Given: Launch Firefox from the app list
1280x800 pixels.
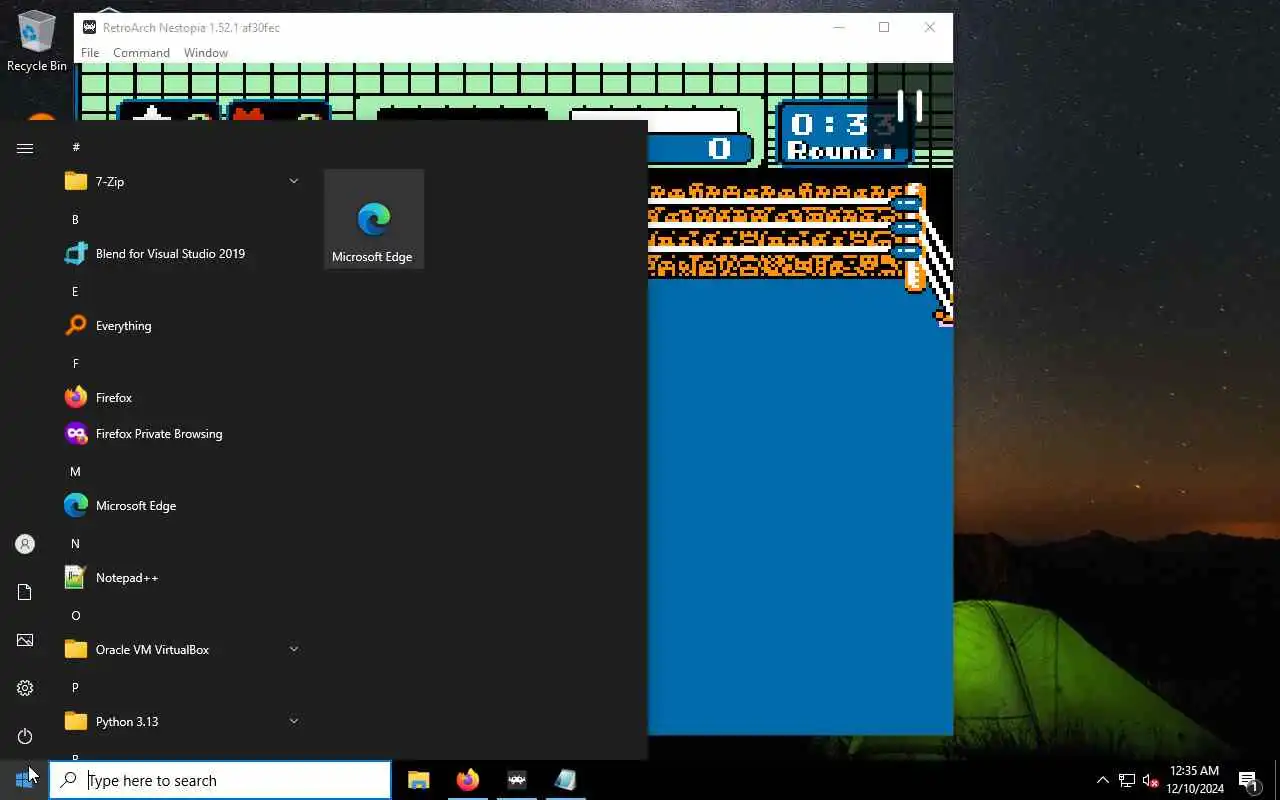Looking at the screenshot, I should click(180, 398).
